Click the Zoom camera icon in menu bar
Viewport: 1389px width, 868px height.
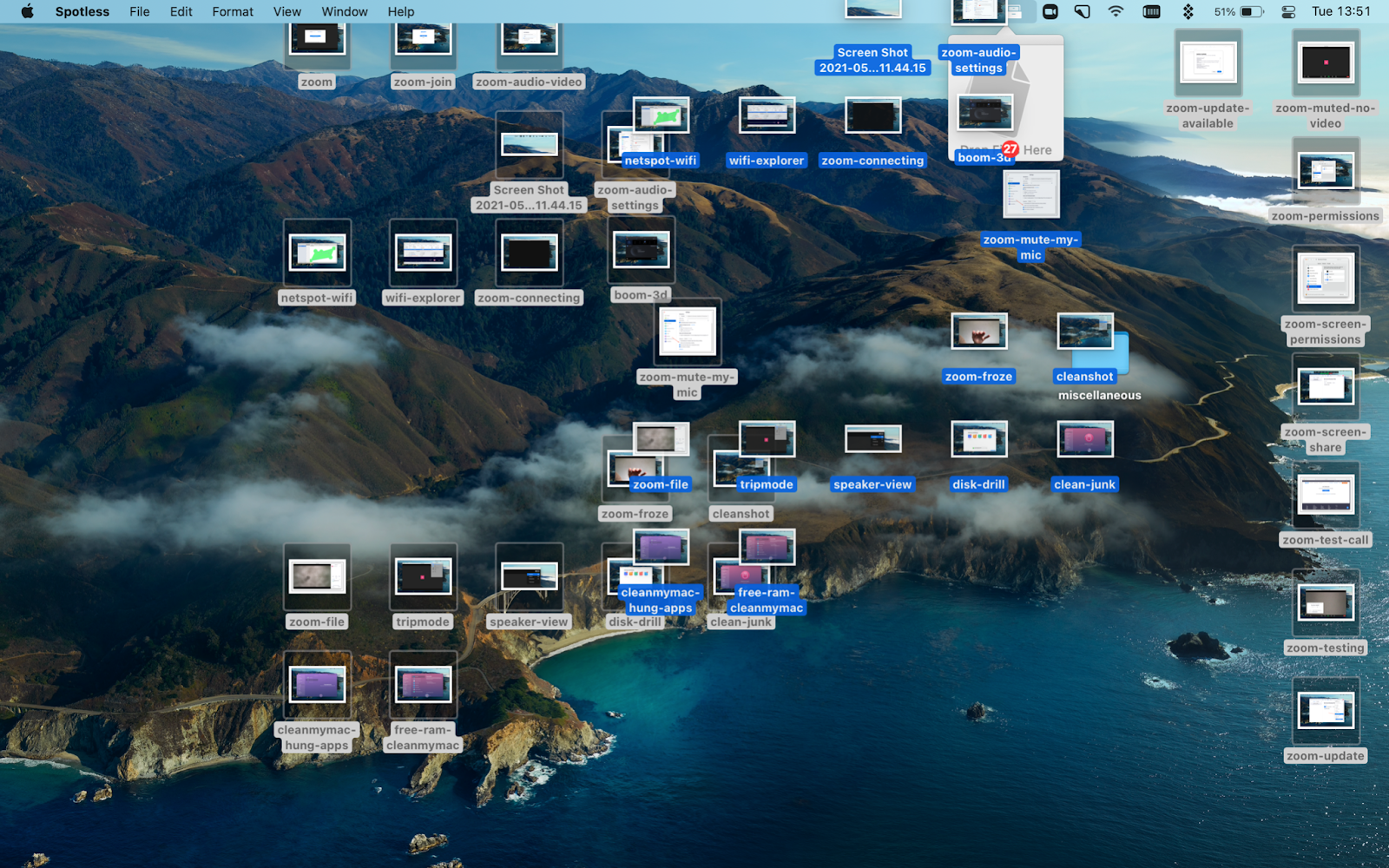[1050, 11]
